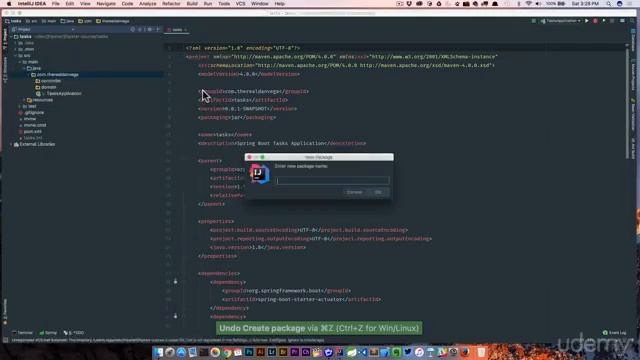Toggle the Project tool window tab on left edge

point(5,39)
